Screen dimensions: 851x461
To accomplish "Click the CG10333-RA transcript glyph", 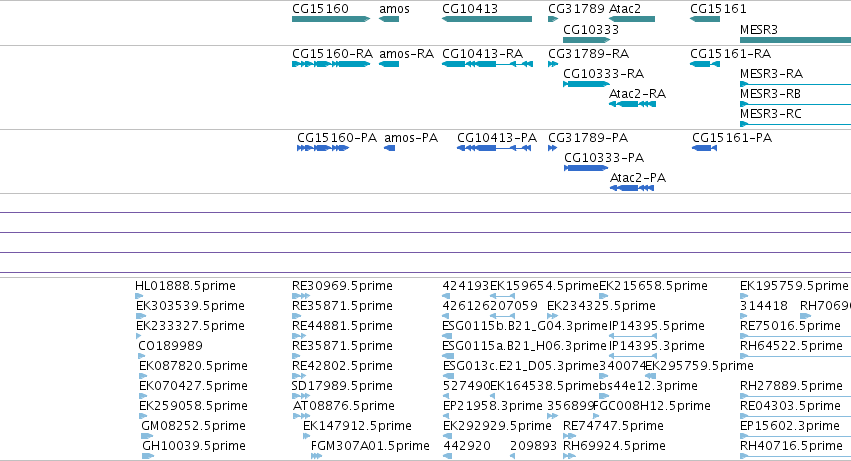I will (x=587, y=84).
